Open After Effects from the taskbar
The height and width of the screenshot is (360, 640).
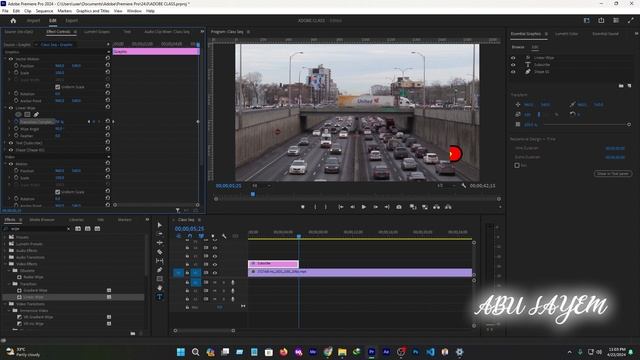pyautogui.click(x=386, y=352)
